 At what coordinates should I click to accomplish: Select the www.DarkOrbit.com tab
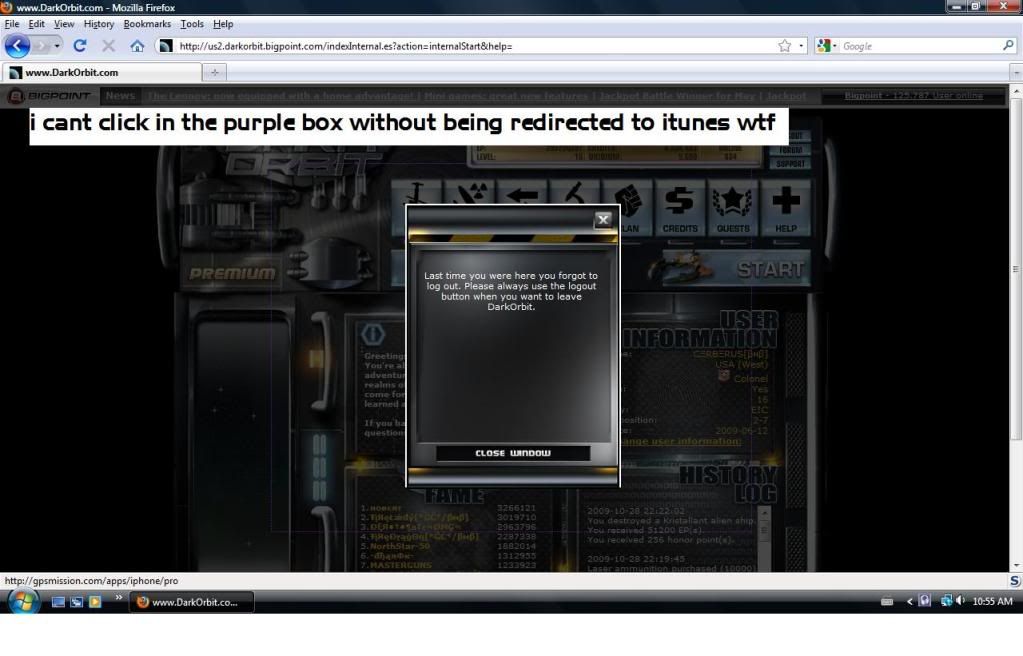100,72
